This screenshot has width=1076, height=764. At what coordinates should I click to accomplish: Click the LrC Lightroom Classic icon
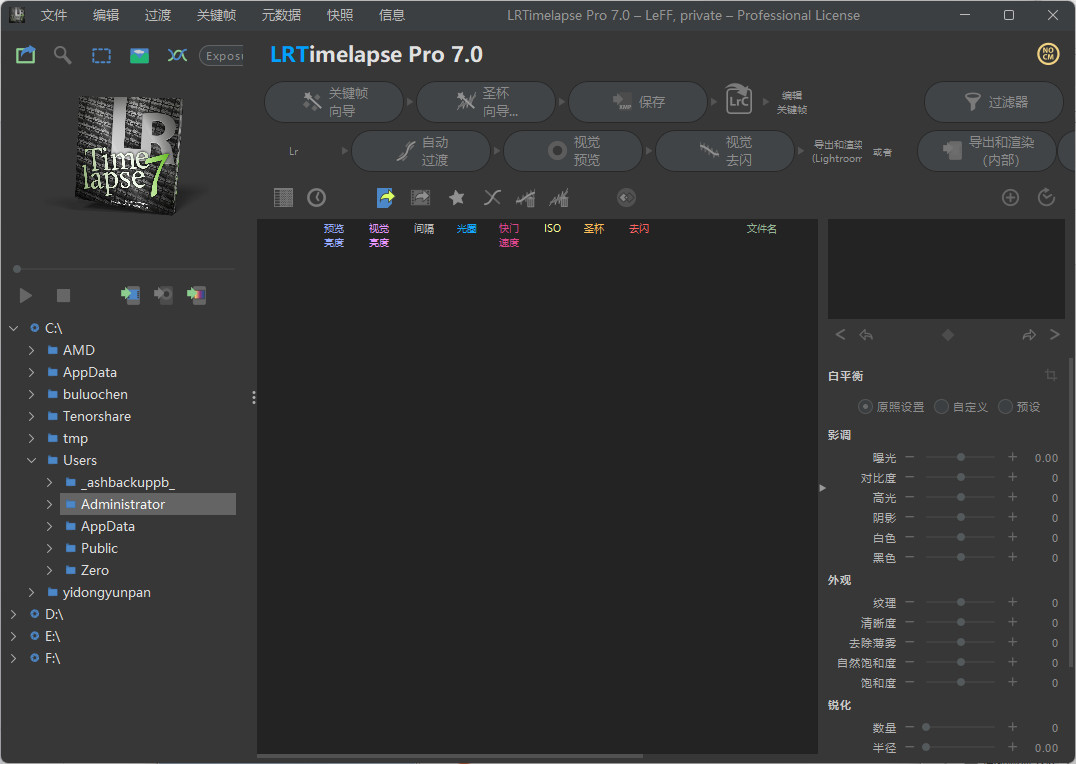[738, 100]
